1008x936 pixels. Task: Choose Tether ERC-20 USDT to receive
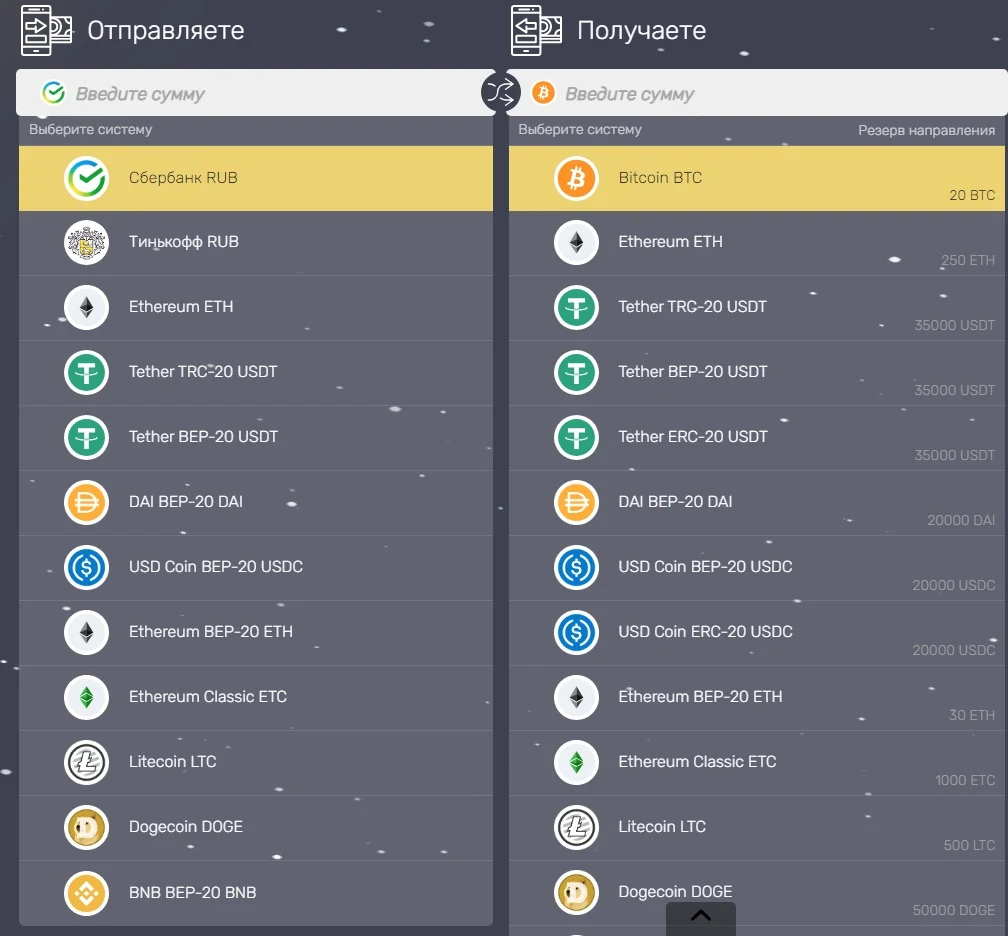pos(757,438)
